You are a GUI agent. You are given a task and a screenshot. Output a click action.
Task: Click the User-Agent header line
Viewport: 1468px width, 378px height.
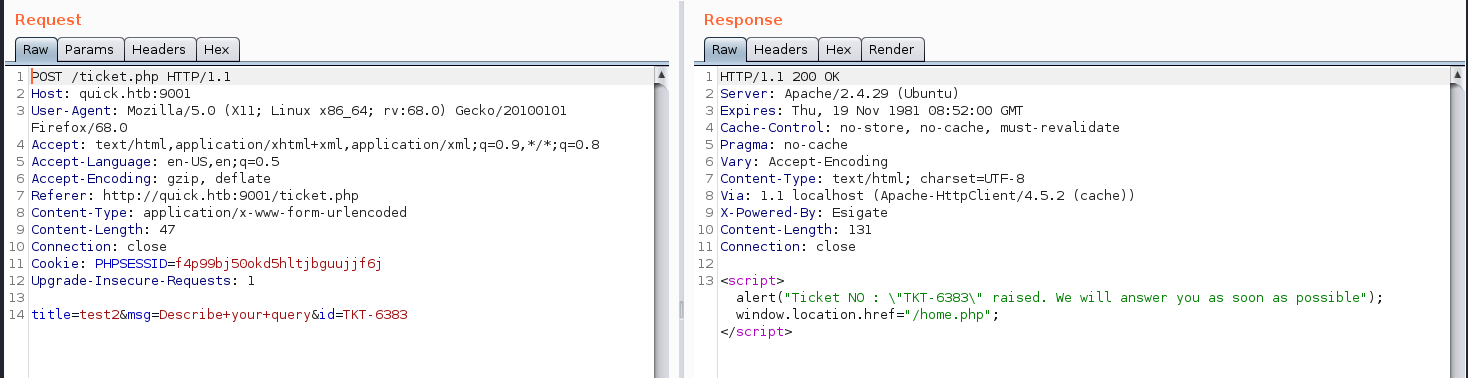pos(299,110)
